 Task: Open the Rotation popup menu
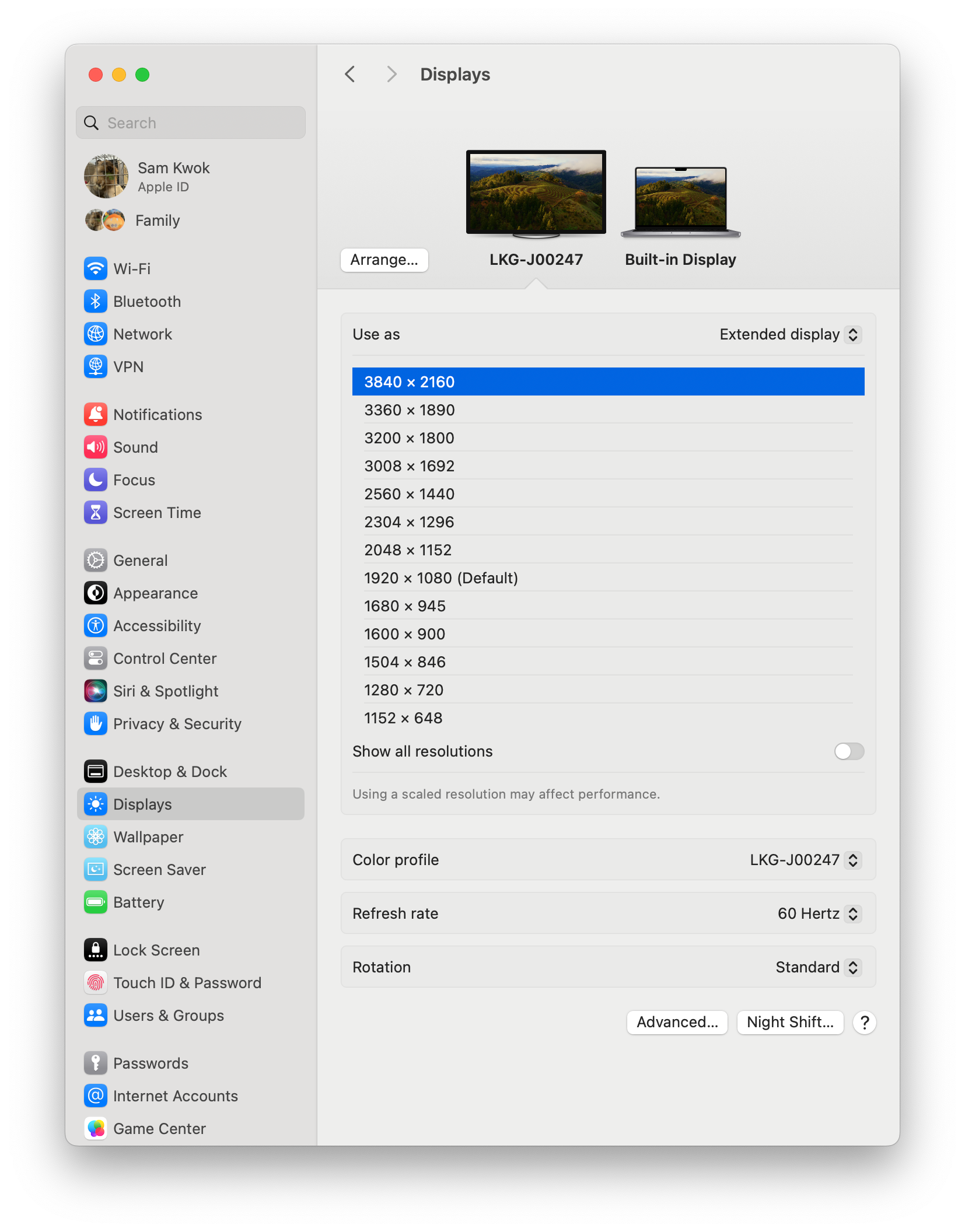[818, 968]
